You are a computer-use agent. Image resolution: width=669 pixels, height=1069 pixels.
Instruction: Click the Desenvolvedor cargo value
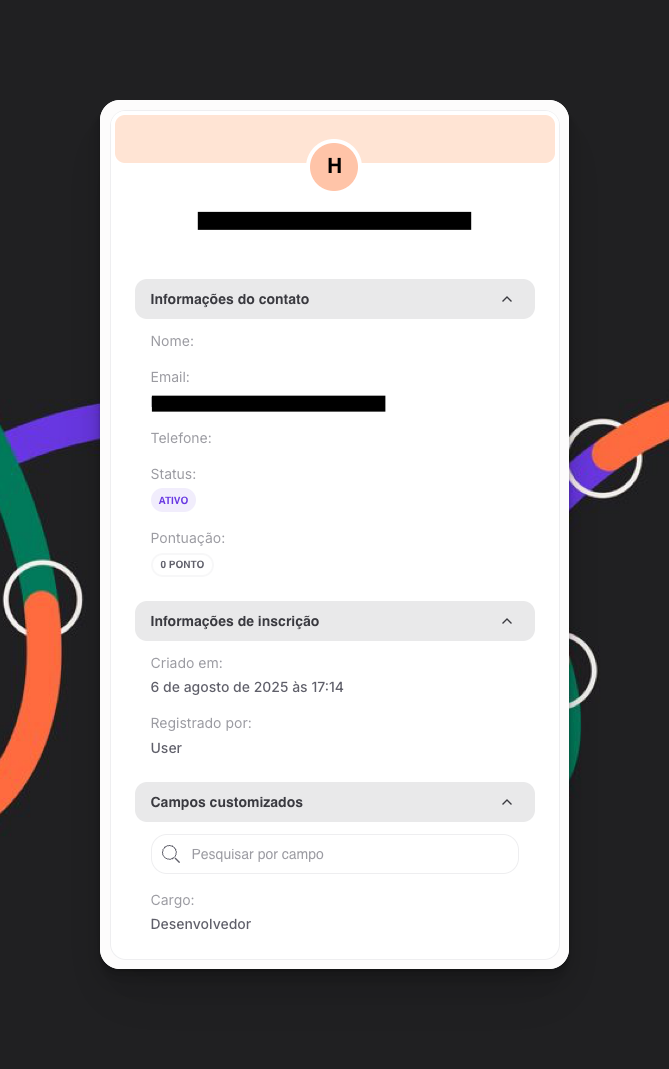tap(200, 924)
